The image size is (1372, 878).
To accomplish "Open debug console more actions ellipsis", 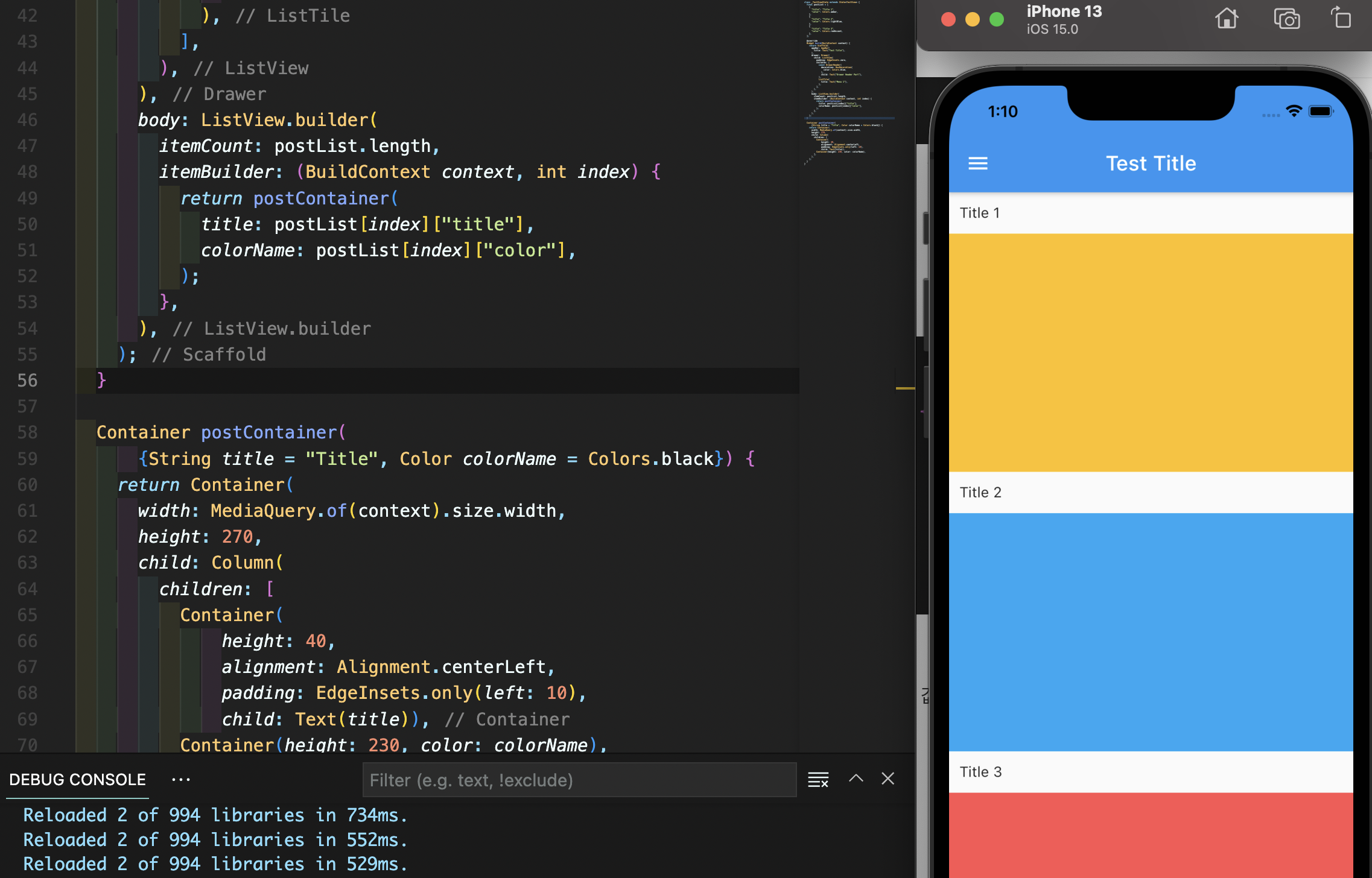I will (180, 779).
